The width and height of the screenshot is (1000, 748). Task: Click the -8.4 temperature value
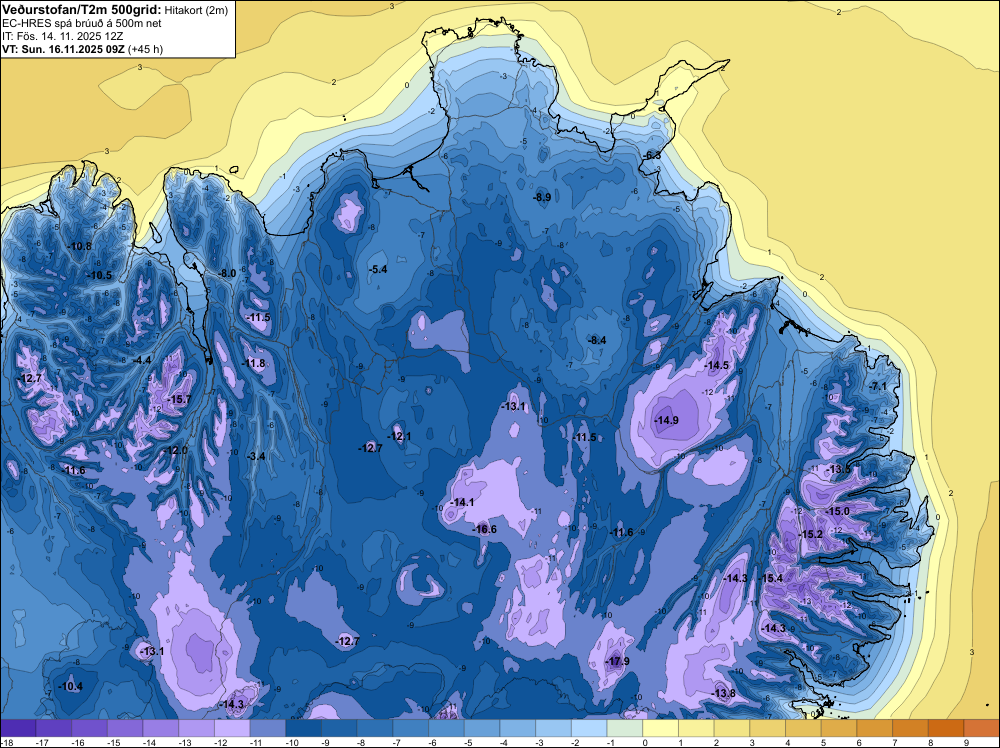coord(597,341)
